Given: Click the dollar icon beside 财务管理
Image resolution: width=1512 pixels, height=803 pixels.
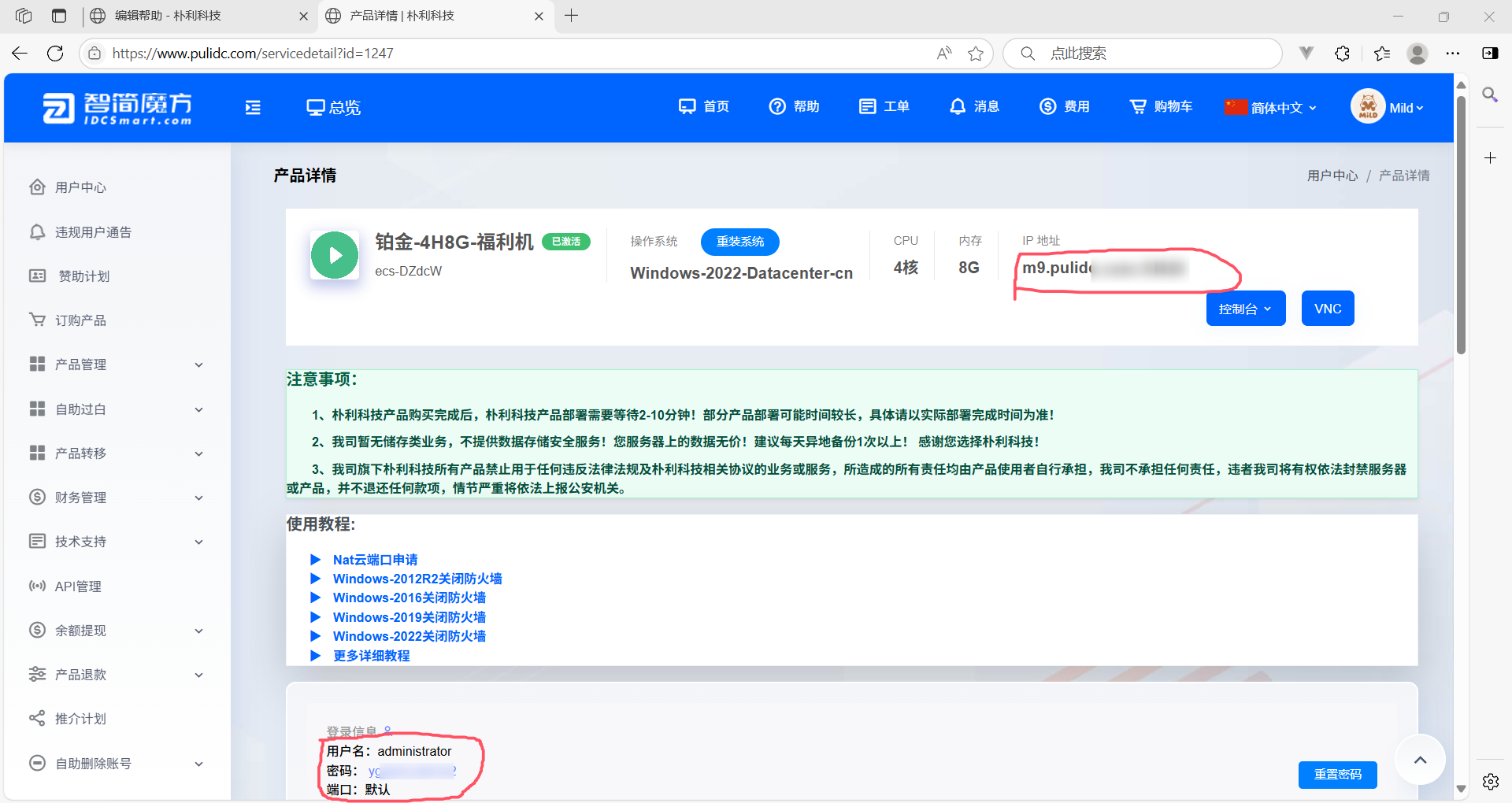Looking at the screenshot, I should (37, 497).
